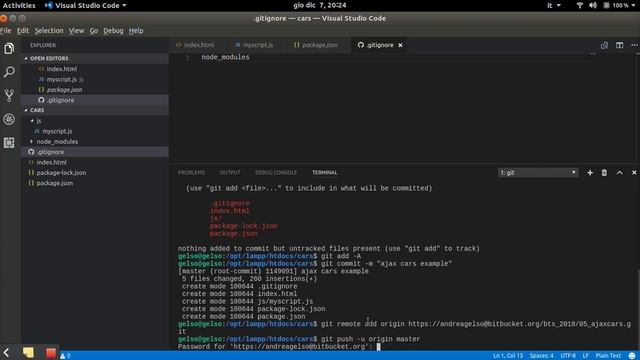
Task: Select terminal from the '1: git' dropdown
Action: (538, 173)
